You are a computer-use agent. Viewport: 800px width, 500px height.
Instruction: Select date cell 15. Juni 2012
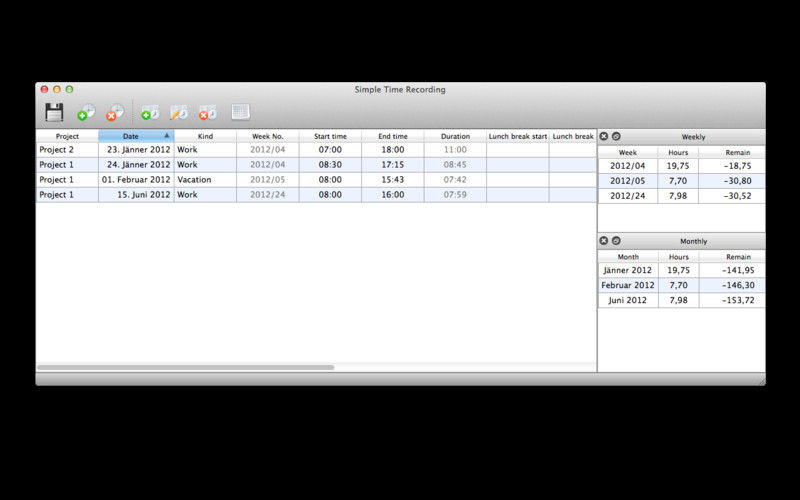click(x=136, y=194)
